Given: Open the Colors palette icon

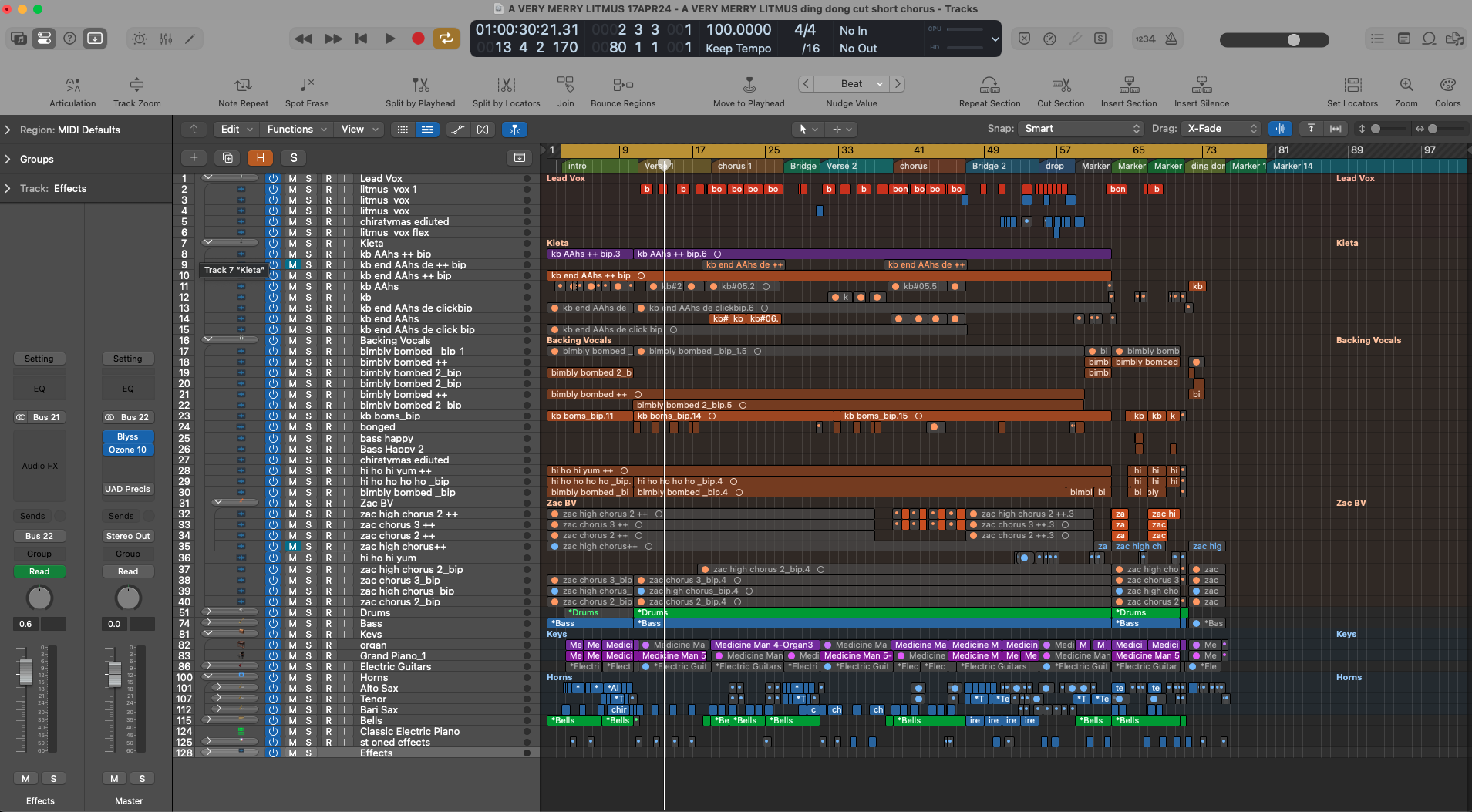Looking at the screenshot, I should click(x=1448, y=85).
